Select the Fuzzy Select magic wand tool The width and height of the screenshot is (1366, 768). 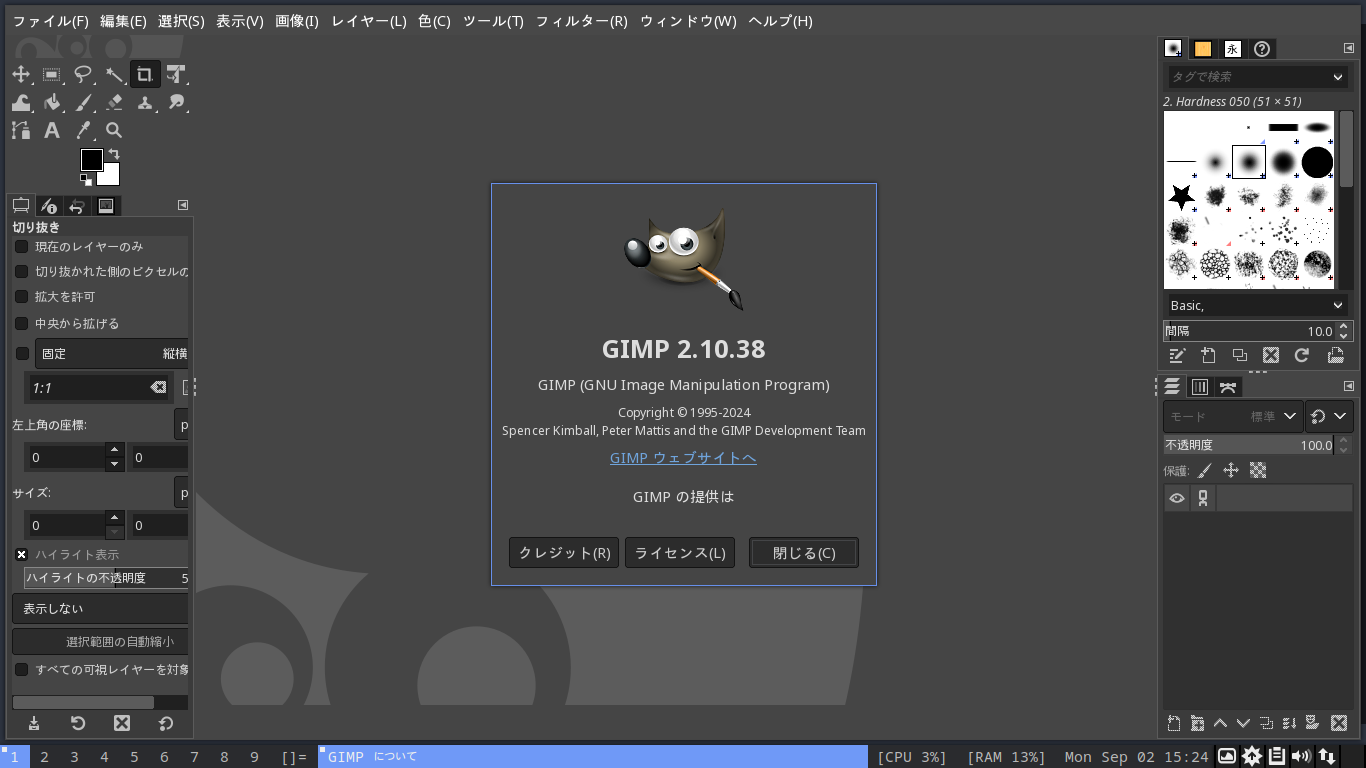(x=114, y=74)
